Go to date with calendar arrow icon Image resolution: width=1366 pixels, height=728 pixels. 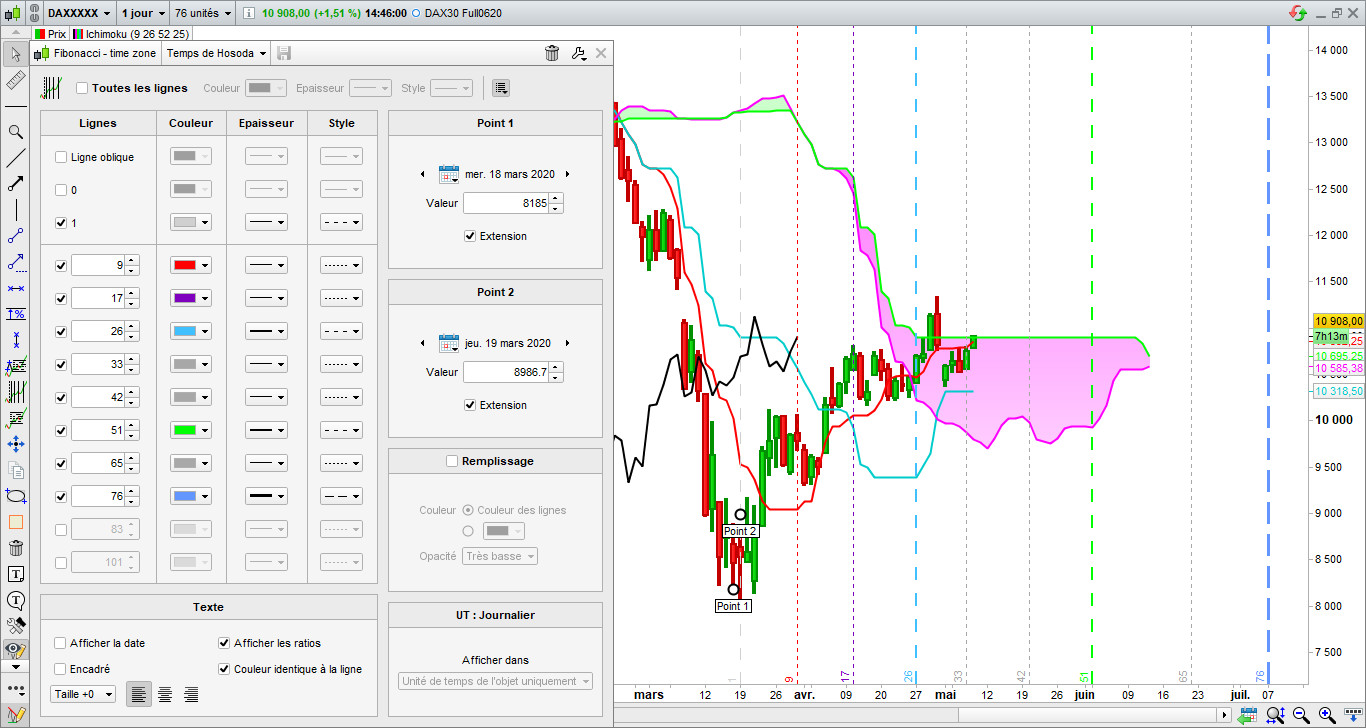[1247, 715]
